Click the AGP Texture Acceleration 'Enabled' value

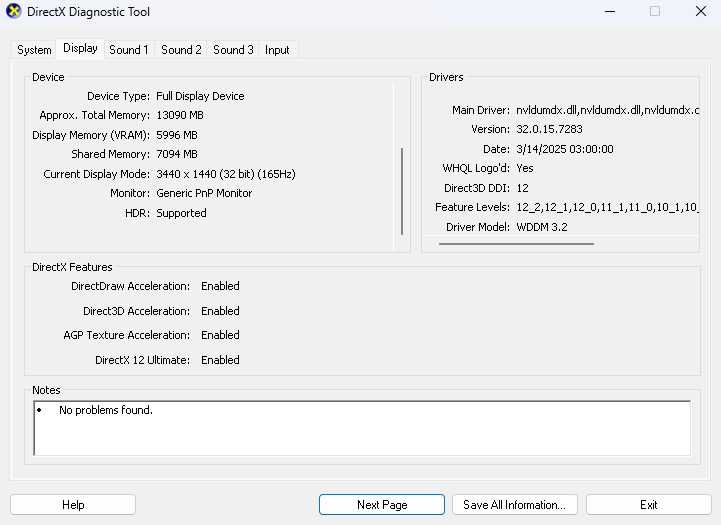(220, 335)
